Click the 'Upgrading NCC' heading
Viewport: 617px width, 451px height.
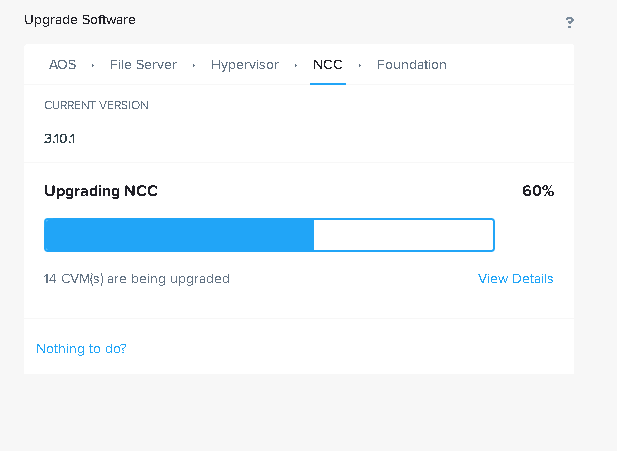click(x=101, y=191)
